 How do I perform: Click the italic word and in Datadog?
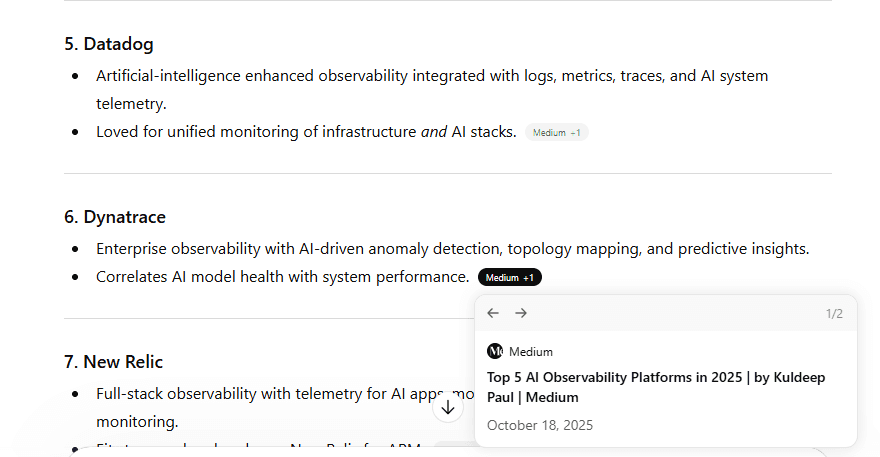tap(434, 132)
